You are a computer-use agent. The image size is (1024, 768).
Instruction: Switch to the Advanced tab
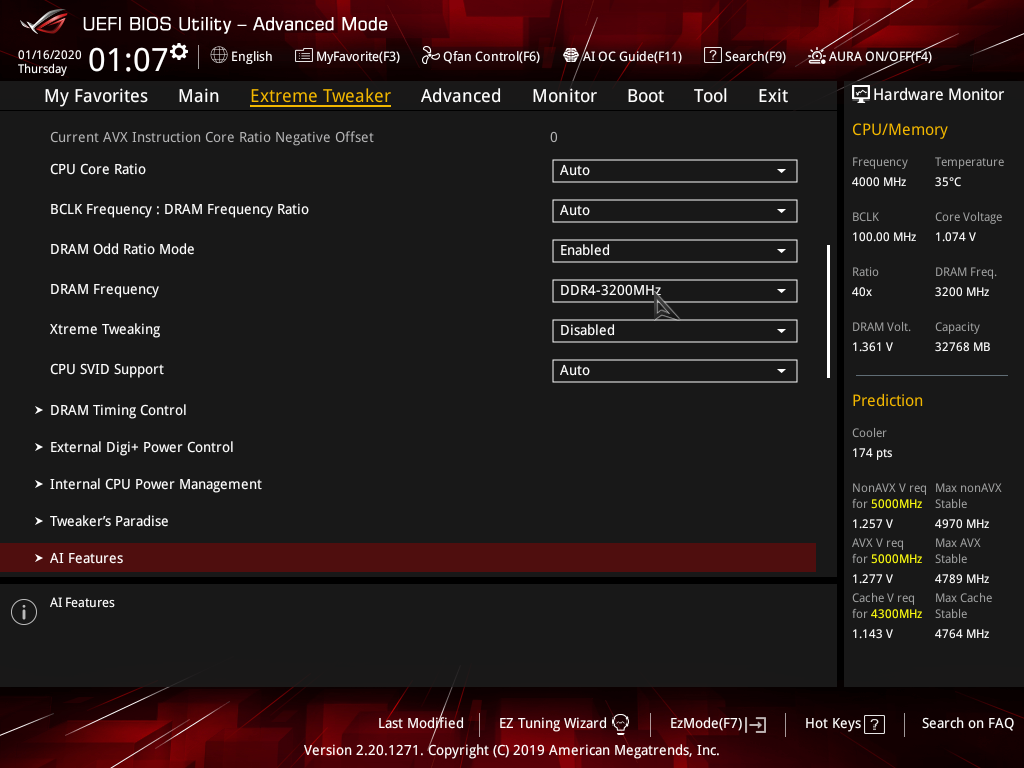tap(460, 96)
